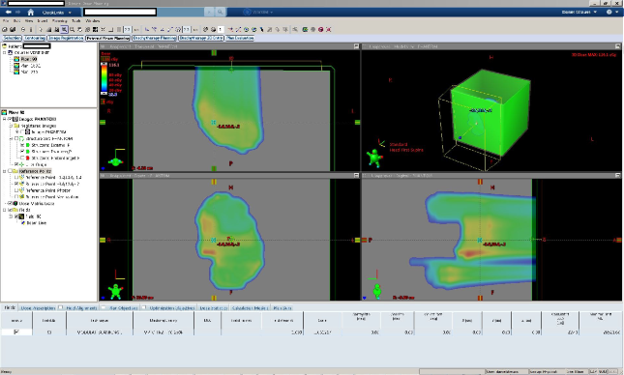
Task: Collapse the Fields node in the plan tree
Action: (x=5, y=210)
